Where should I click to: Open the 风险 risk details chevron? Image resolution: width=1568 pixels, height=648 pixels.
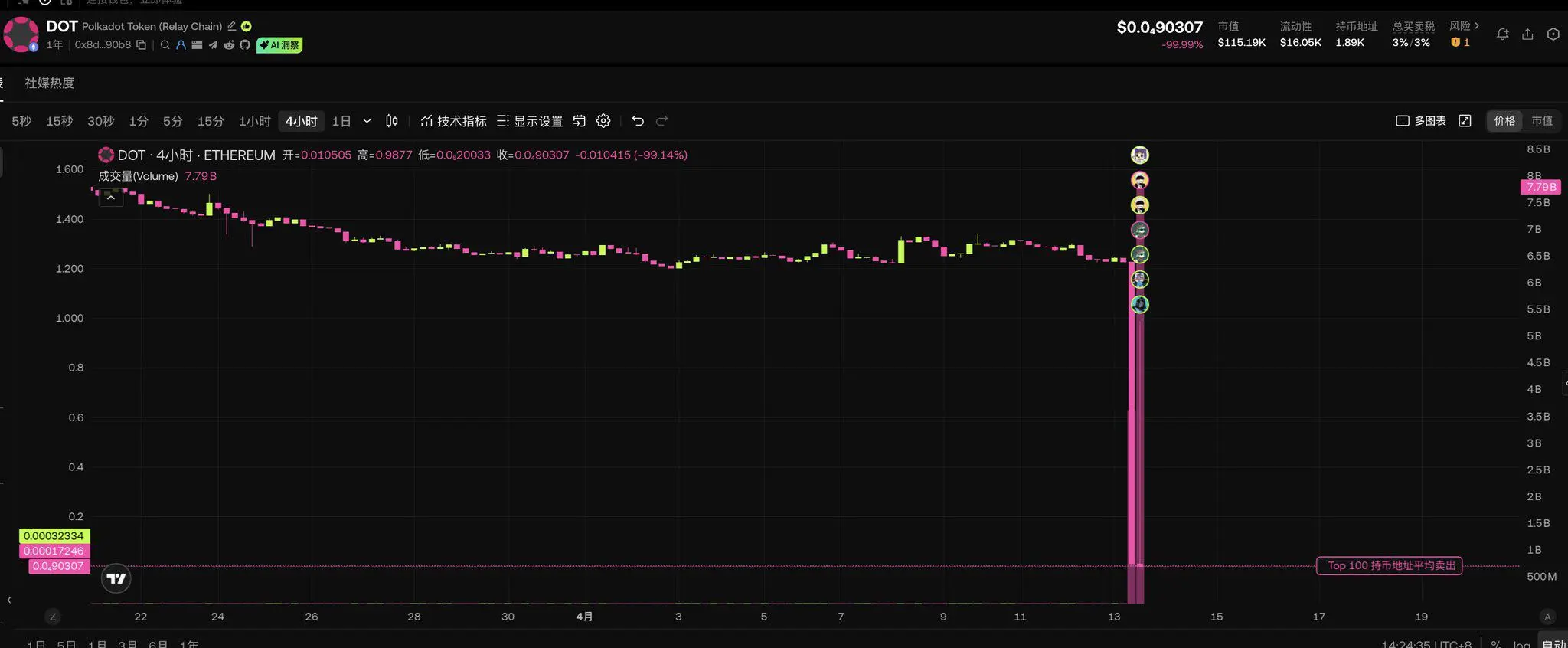pos(1476,26)
